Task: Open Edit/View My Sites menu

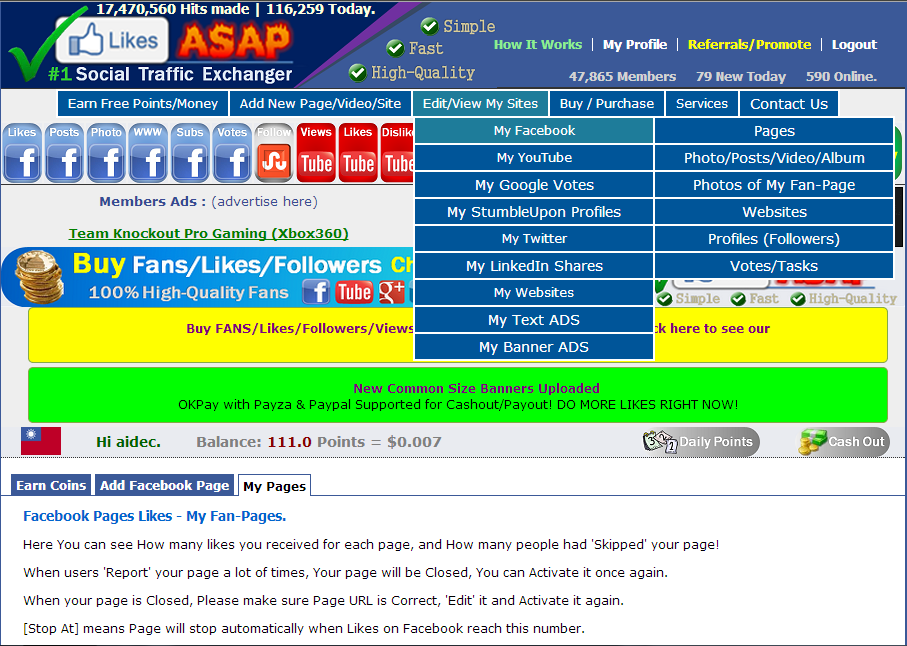Action: click(x=480, y=104)
